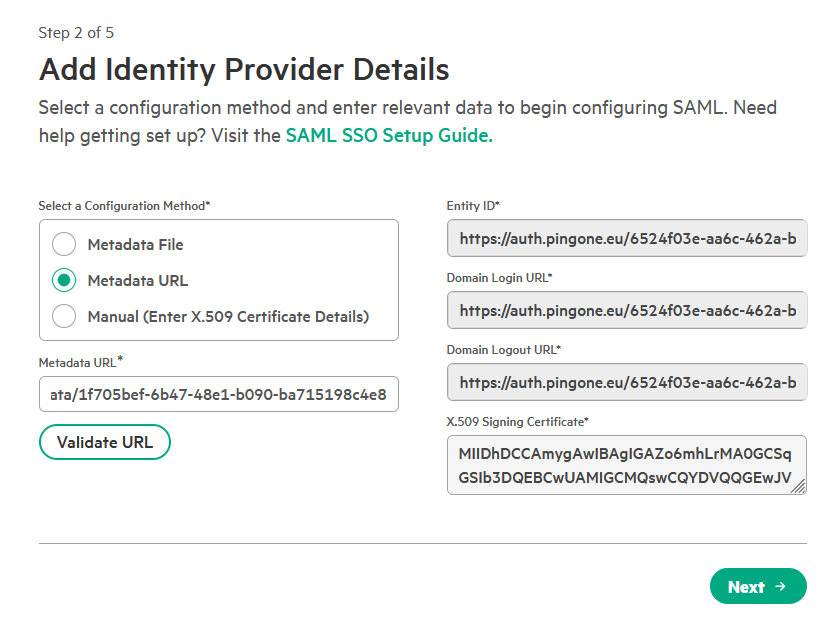The image size is (839, 633).
Task: Grab the certificate textarea resize handle
Action: click(798, 487)
